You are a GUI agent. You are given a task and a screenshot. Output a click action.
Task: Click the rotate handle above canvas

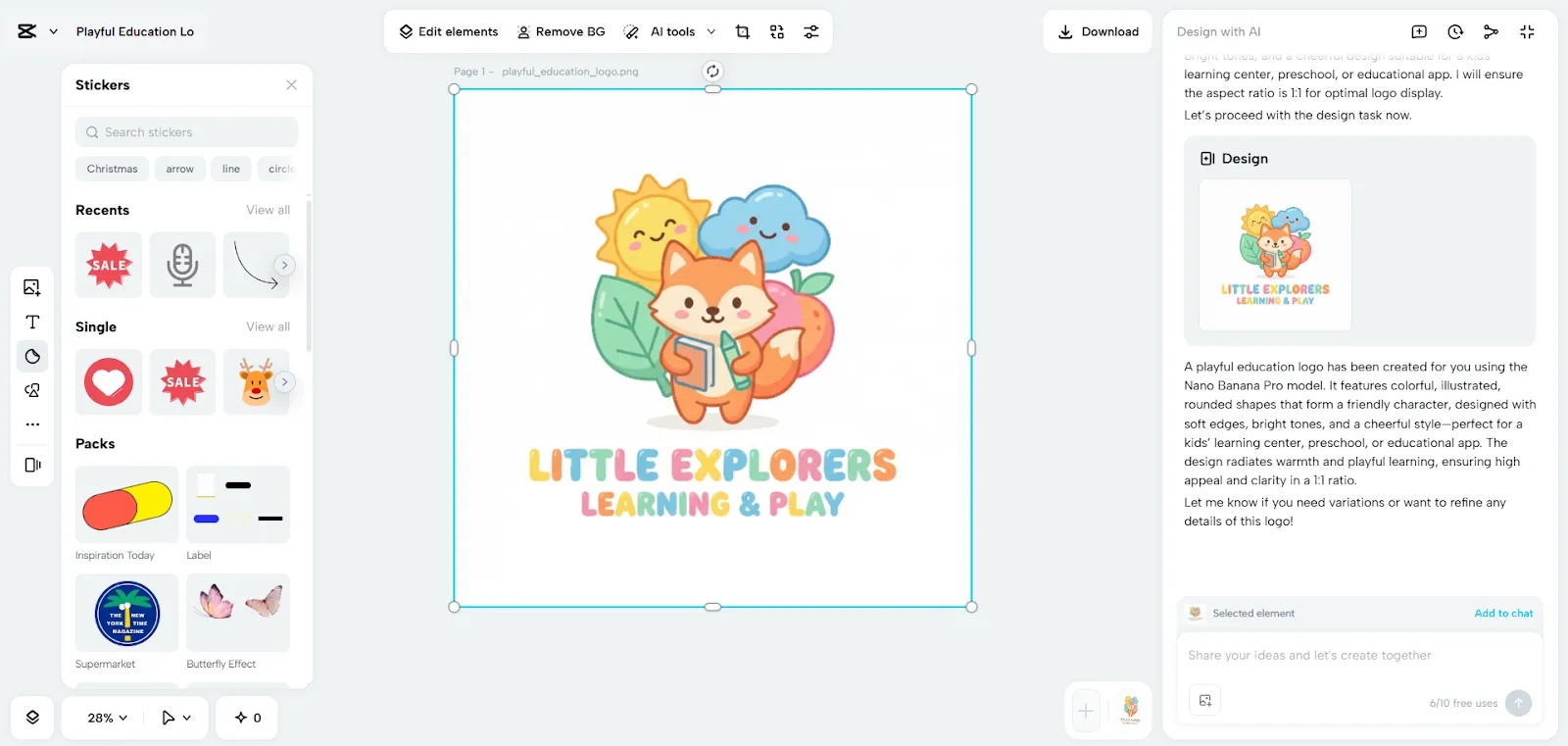712,71
